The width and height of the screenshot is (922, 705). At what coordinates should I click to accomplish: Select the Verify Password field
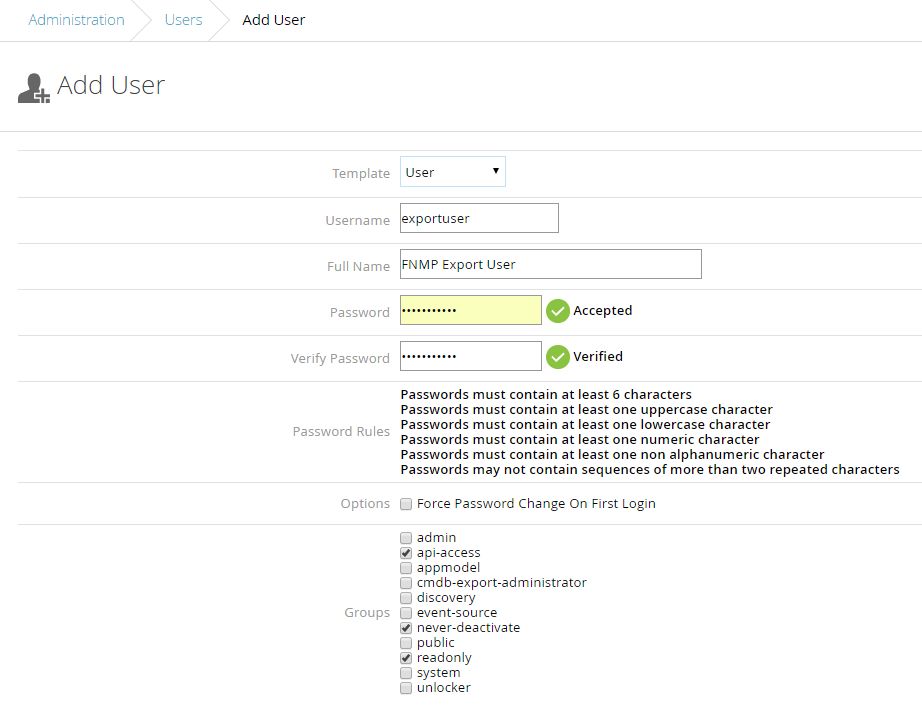pos(470,357)
